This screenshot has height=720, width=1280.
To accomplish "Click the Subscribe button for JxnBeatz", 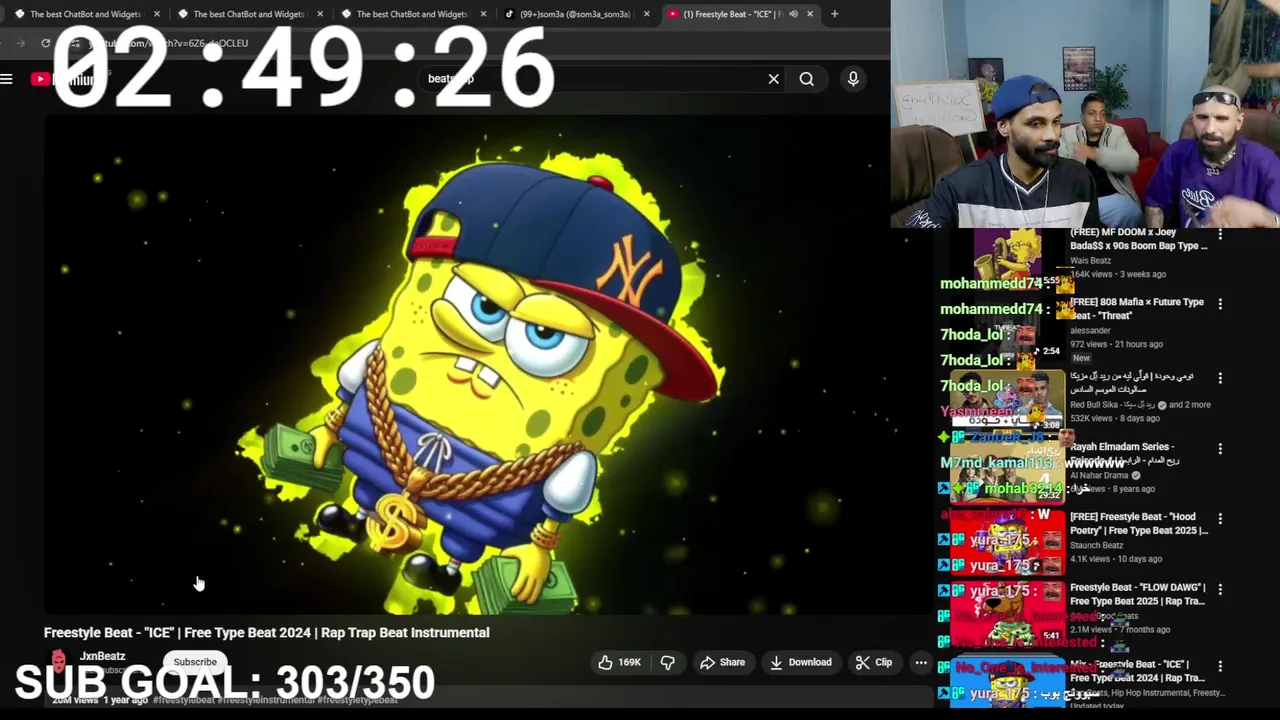I will tap(195, 662).
